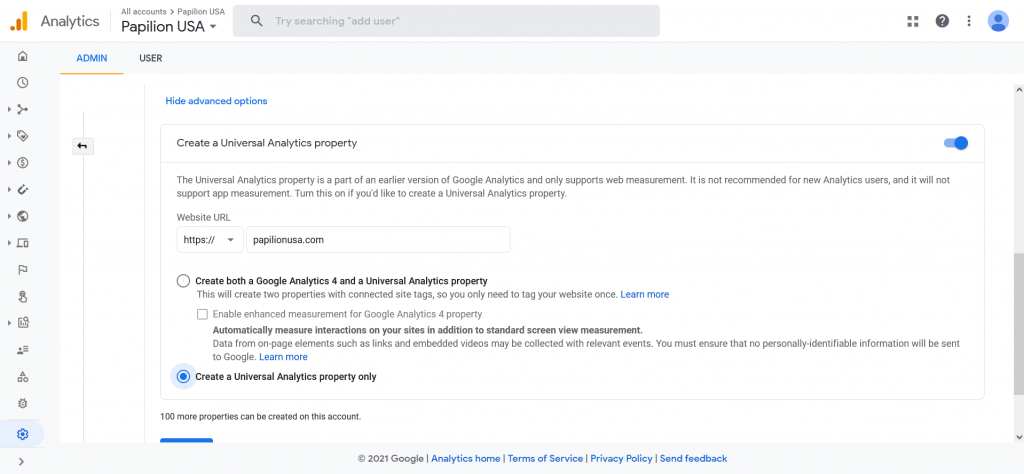The height and width of the screenshot is (474, 1024).
Task: Click '100 more properties can be created' text
Action: [261, 416]
